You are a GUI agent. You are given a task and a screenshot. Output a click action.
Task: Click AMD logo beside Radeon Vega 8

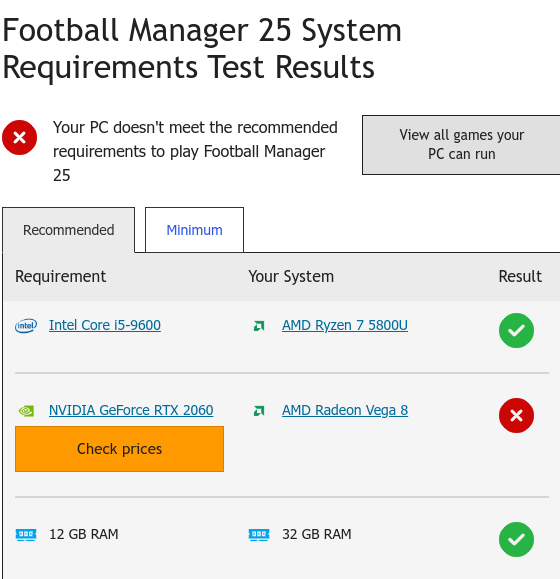coord(259,411)
